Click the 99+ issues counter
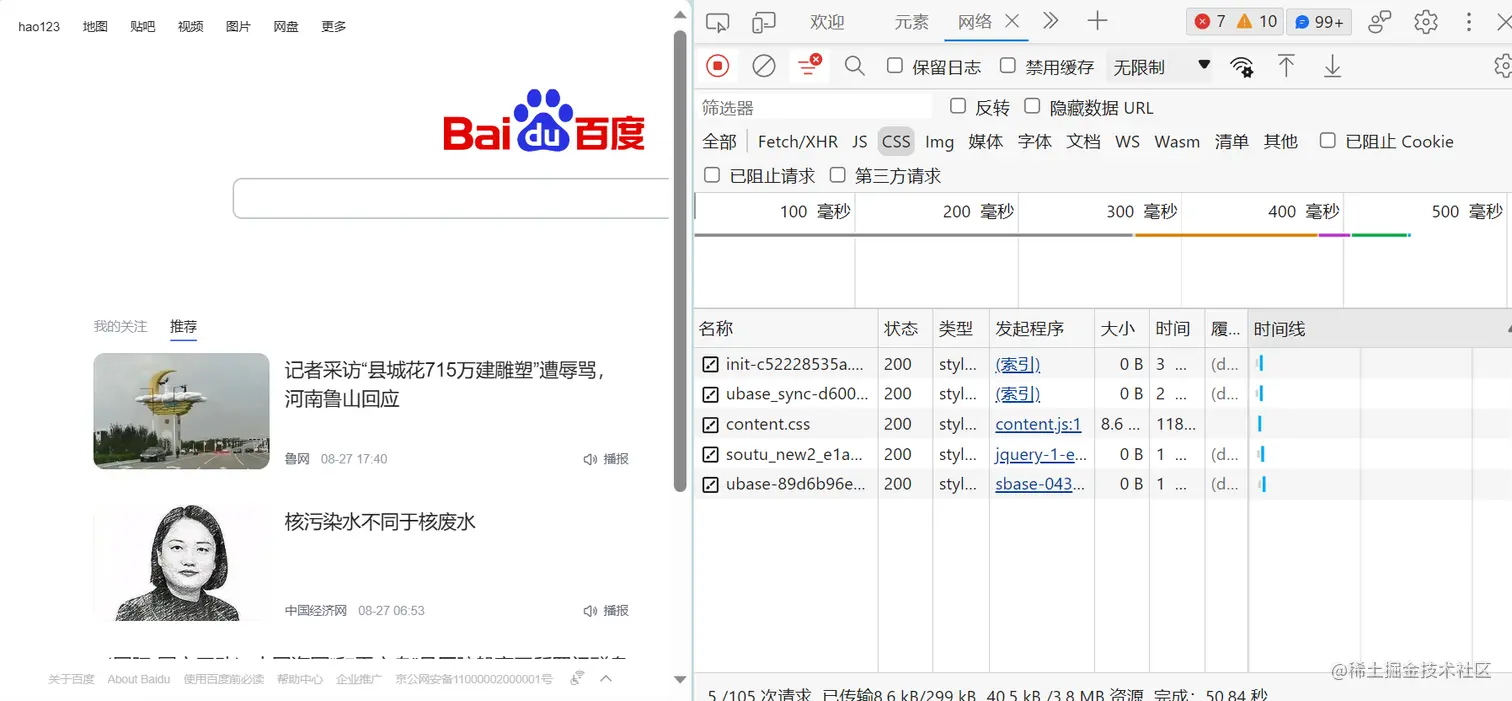 pyautogui.click(x=1319, y=21)
